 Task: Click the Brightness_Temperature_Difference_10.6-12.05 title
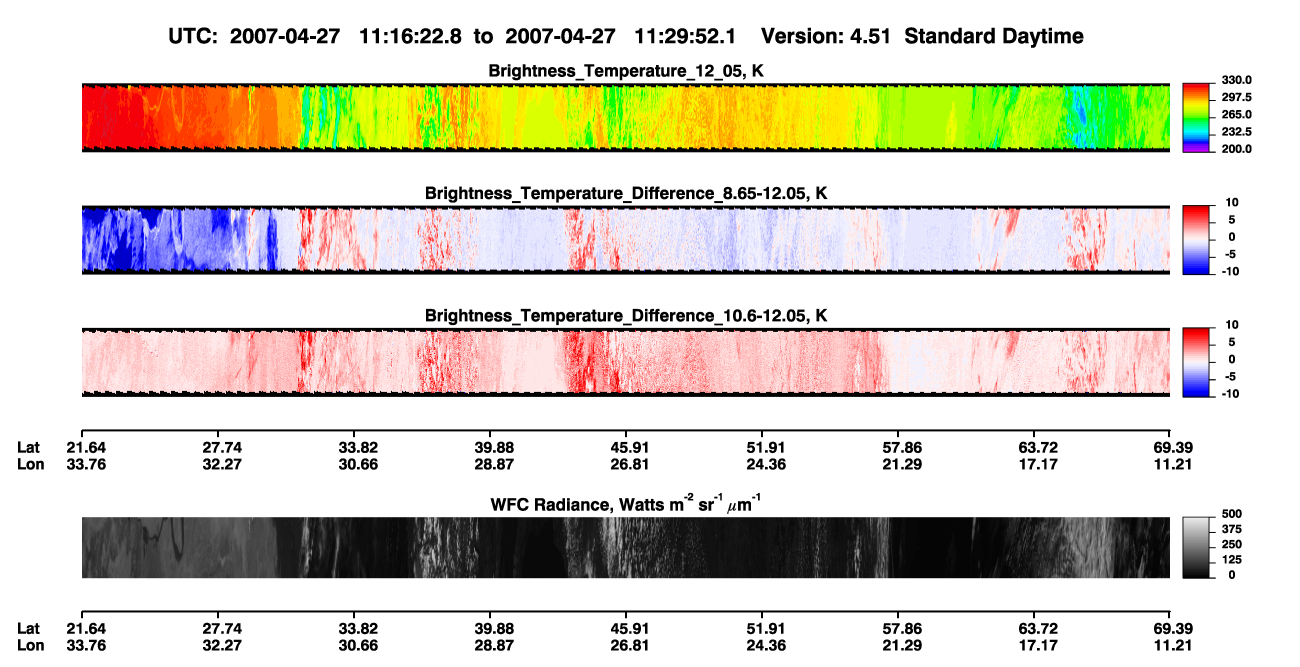[x=626, y=316]
